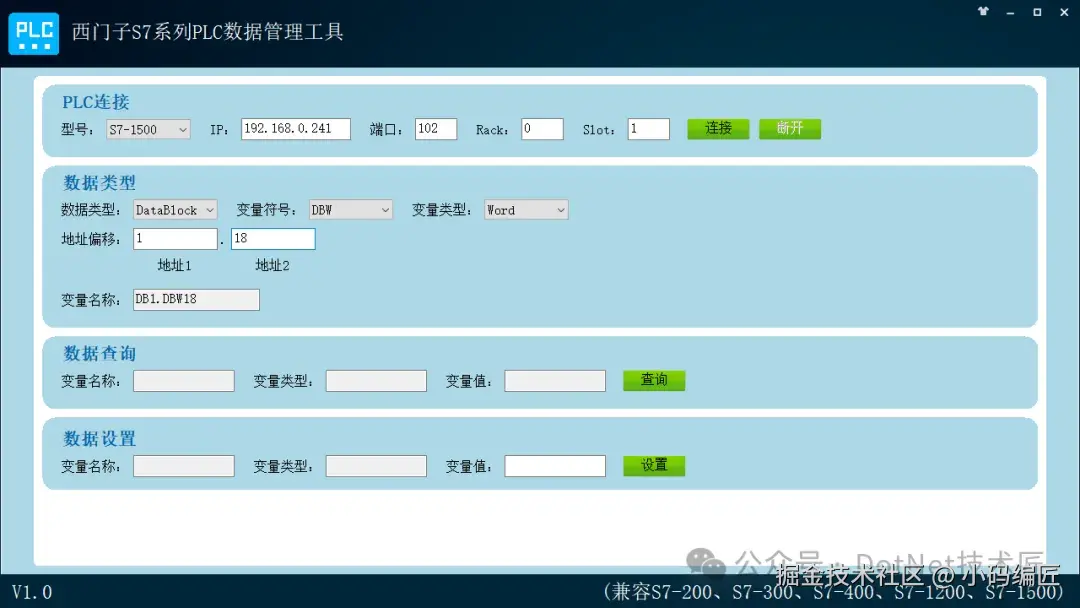Viewport: 1080px width, 608px height.
Task: Click the port field showing 102
Action: coord(436,129)
